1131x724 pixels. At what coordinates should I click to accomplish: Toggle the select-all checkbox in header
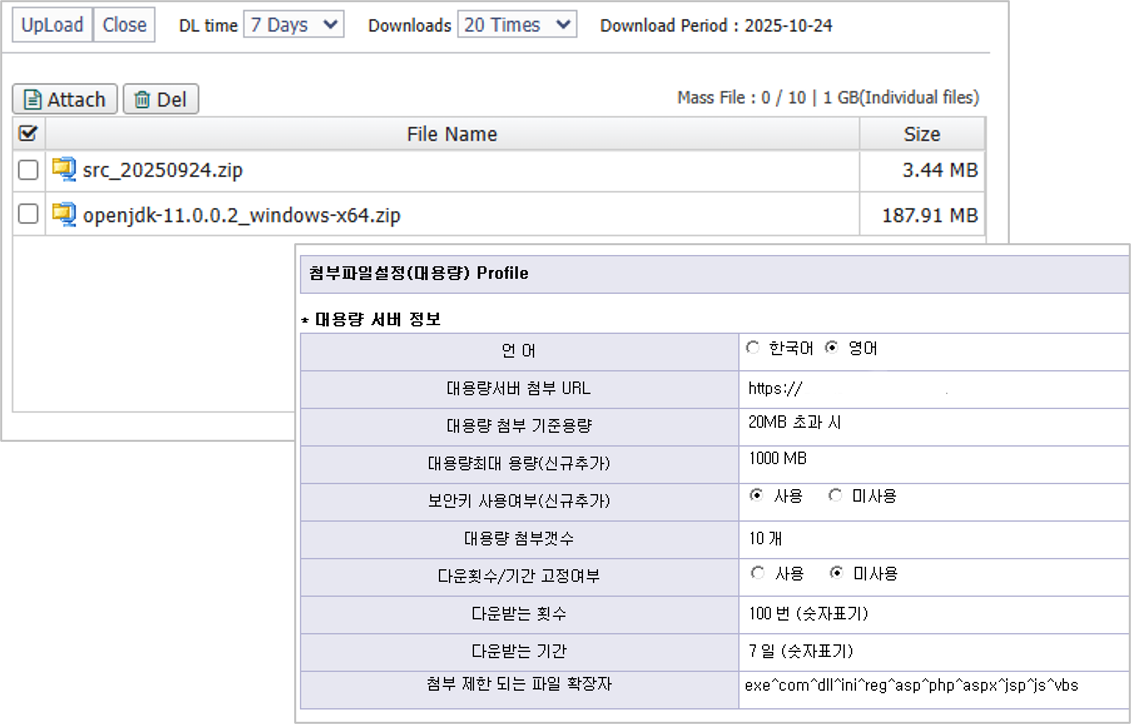click(28, 133)
